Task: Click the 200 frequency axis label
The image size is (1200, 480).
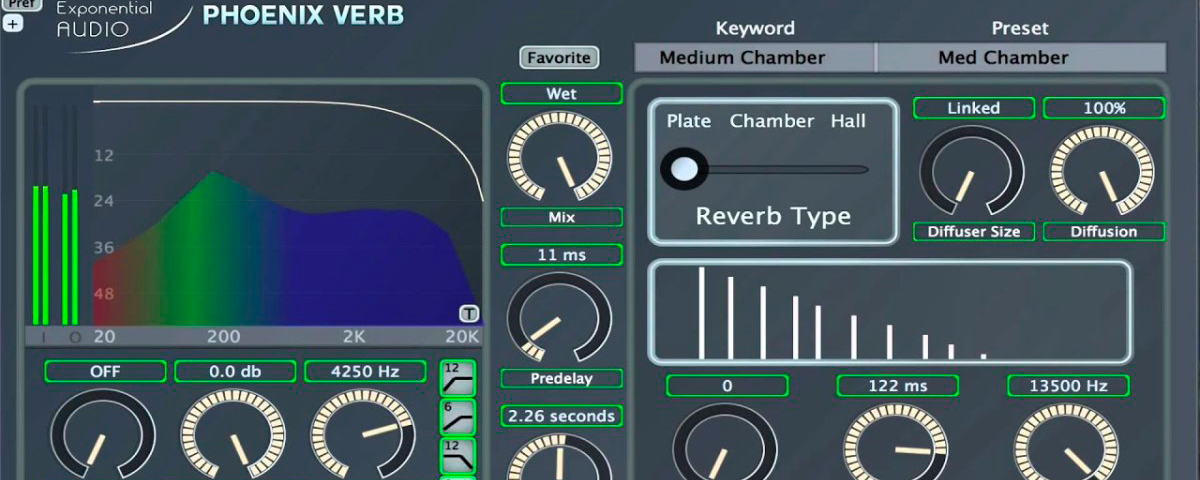Action: 224,337
